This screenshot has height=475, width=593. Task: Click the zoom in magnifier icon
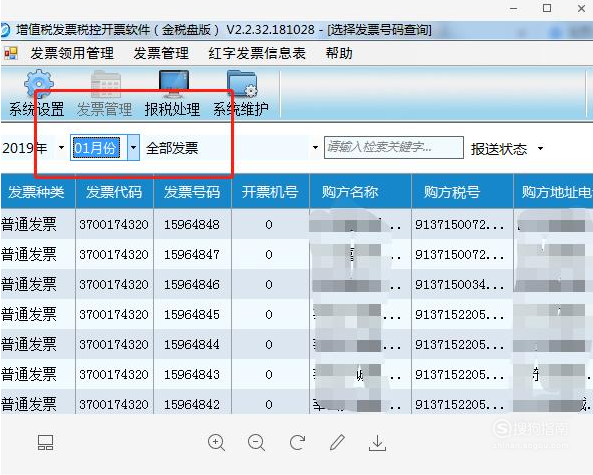click(216, 442)
